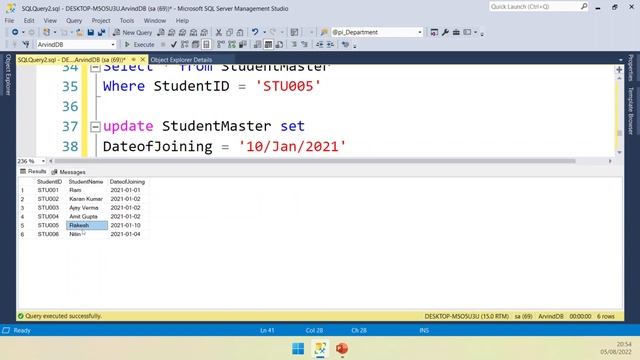Click the Copy toolbar icon

[x=229, y=32]
